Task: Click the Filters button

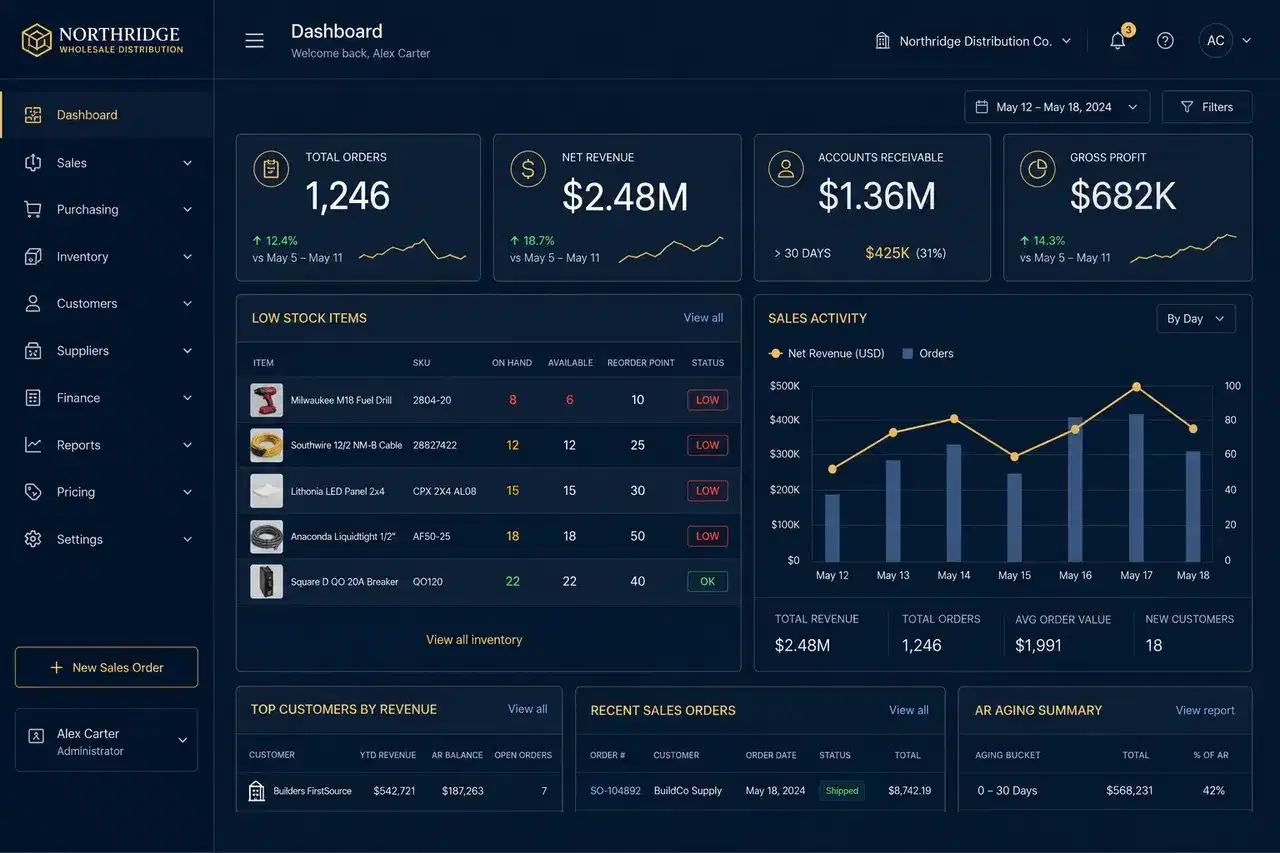Action: tap(1207, 107)
